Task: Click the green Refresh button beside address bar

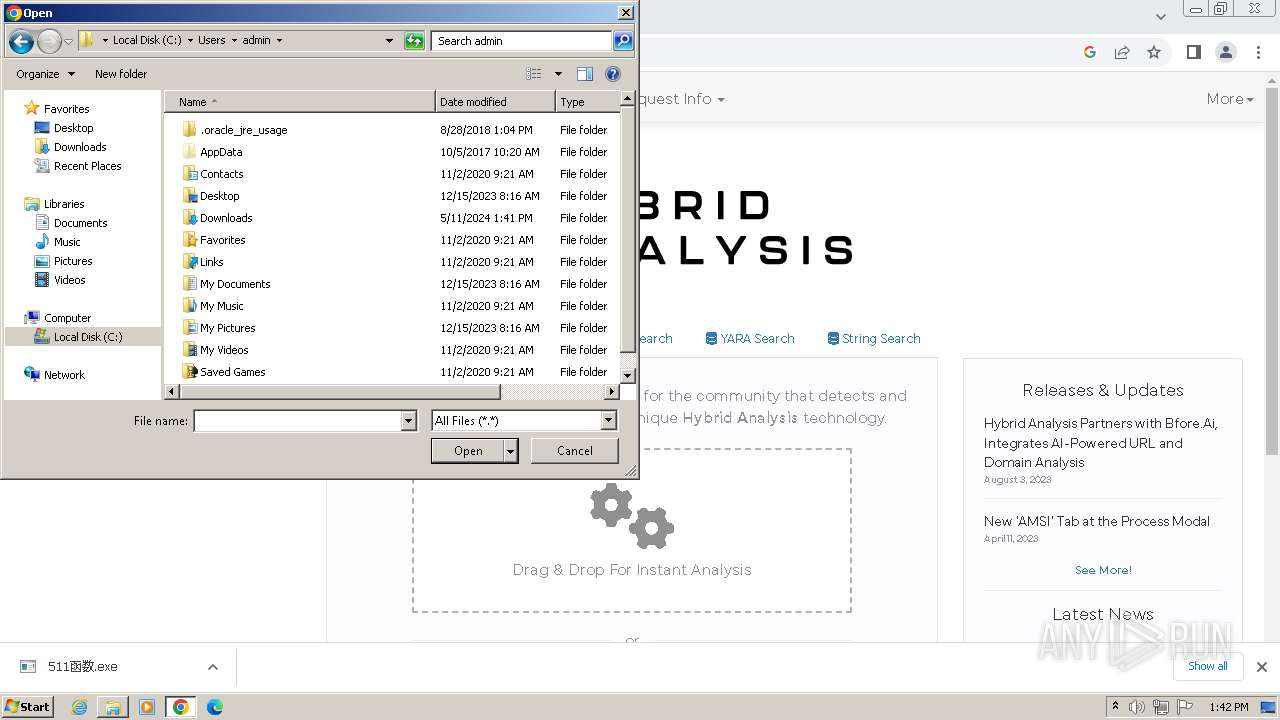Action: pos(414,41)
